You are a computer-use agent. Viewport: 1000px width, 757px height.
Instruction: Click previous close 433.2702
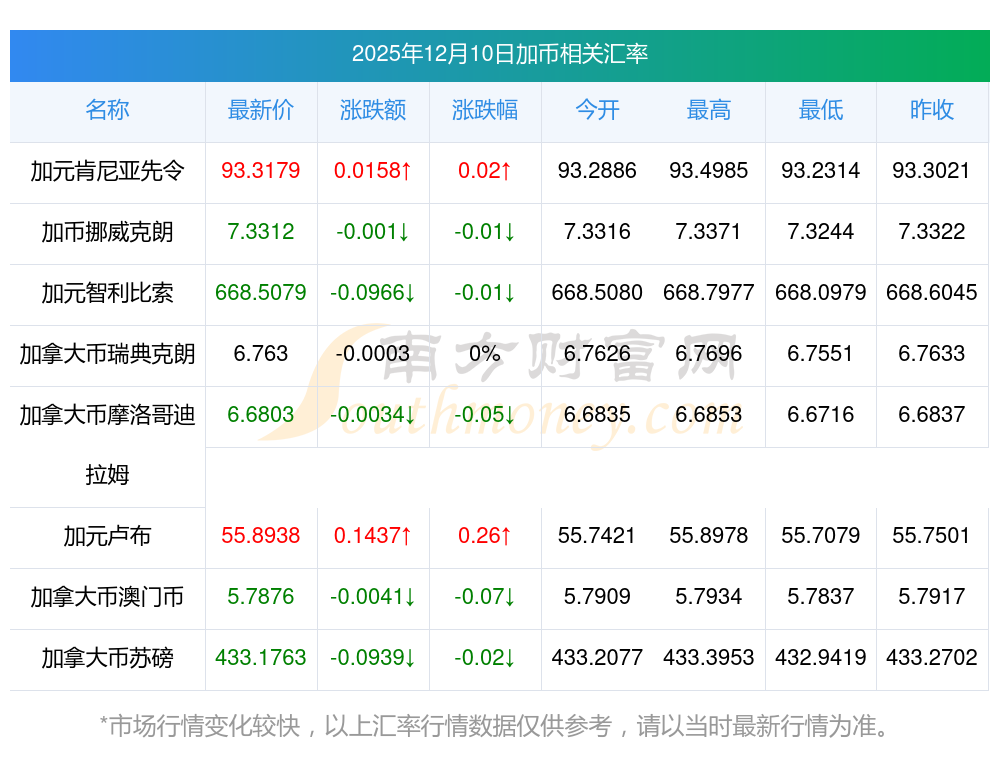point(932,658)
